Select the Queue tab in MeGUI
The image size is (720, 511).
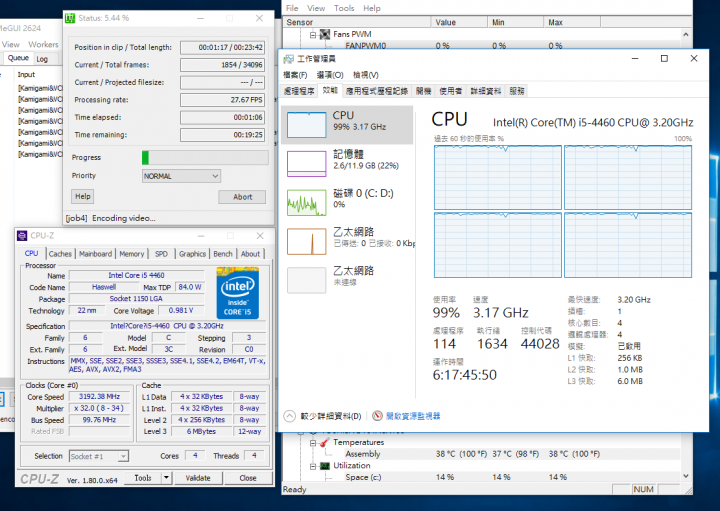18,58
